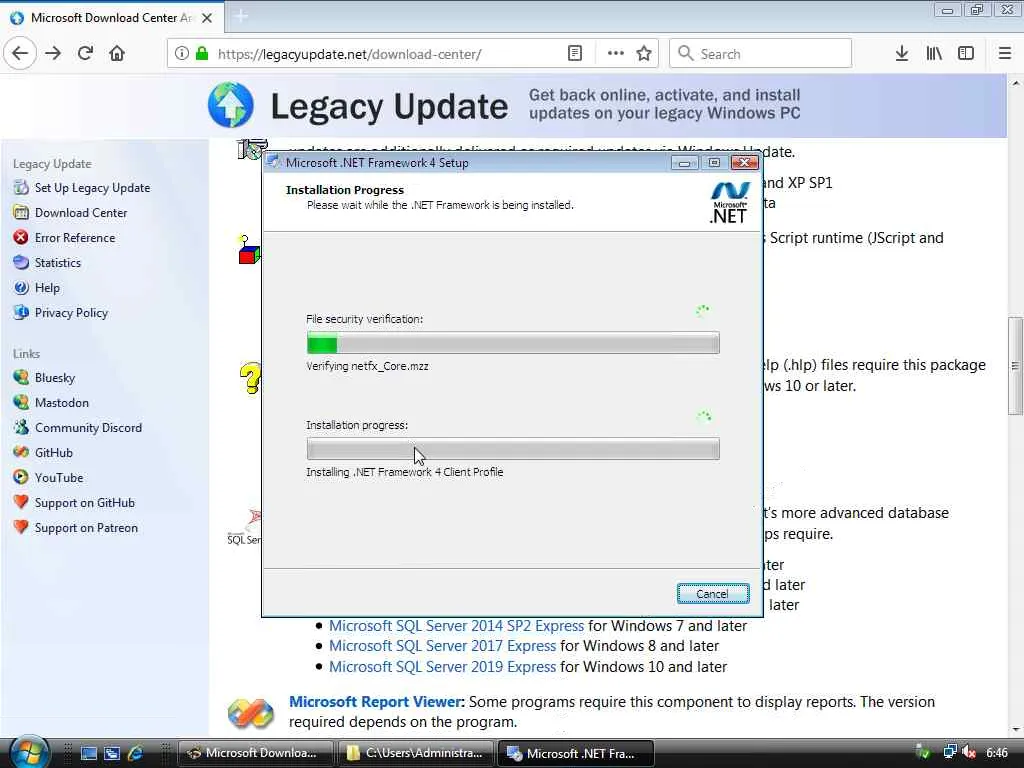Open the Windows Start orb
Image resolution: width=1024 pixels, height=768 pixels.
coord(28,752)
